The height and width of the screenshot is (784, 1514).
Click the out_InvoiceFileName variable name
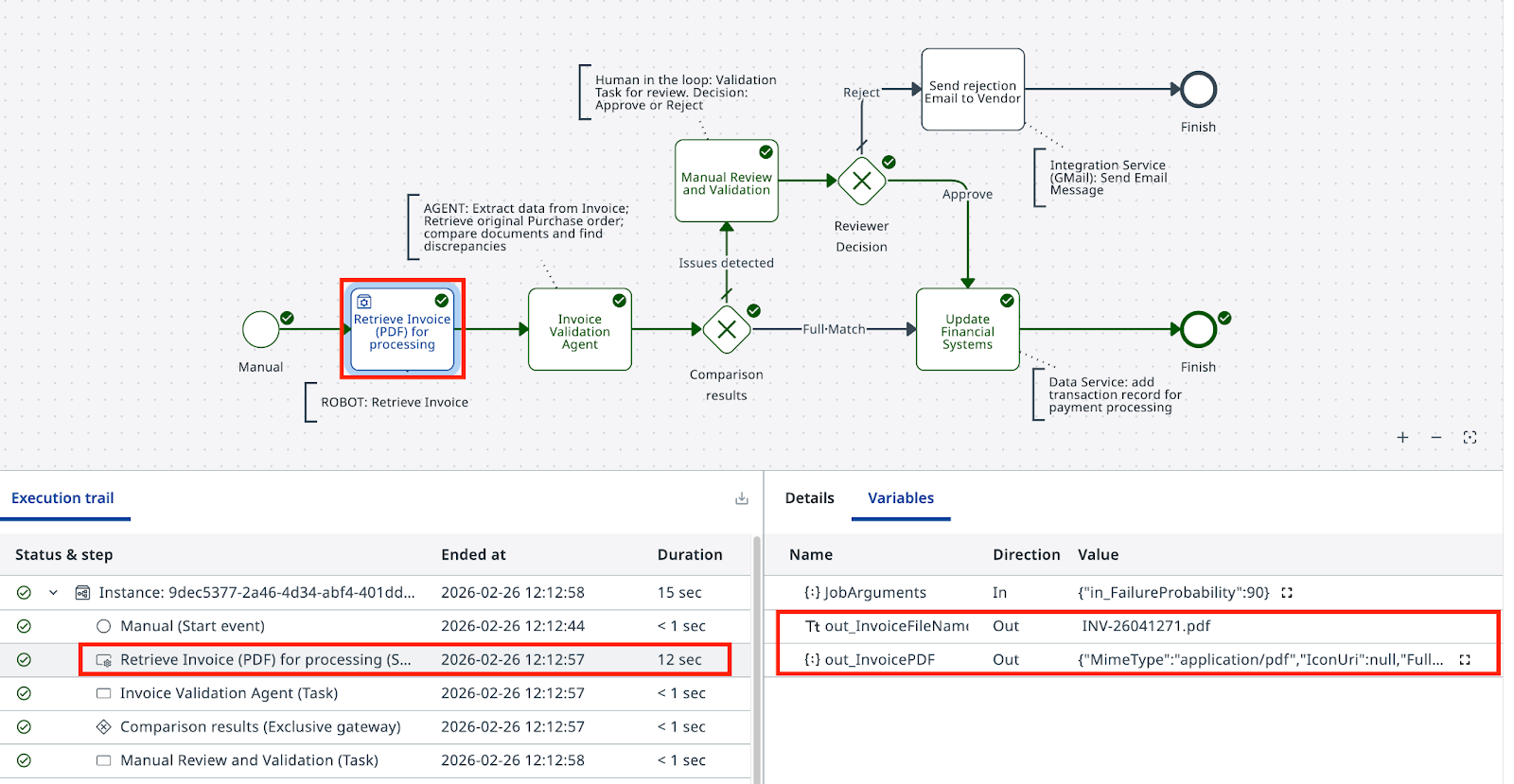coord(896,626)
